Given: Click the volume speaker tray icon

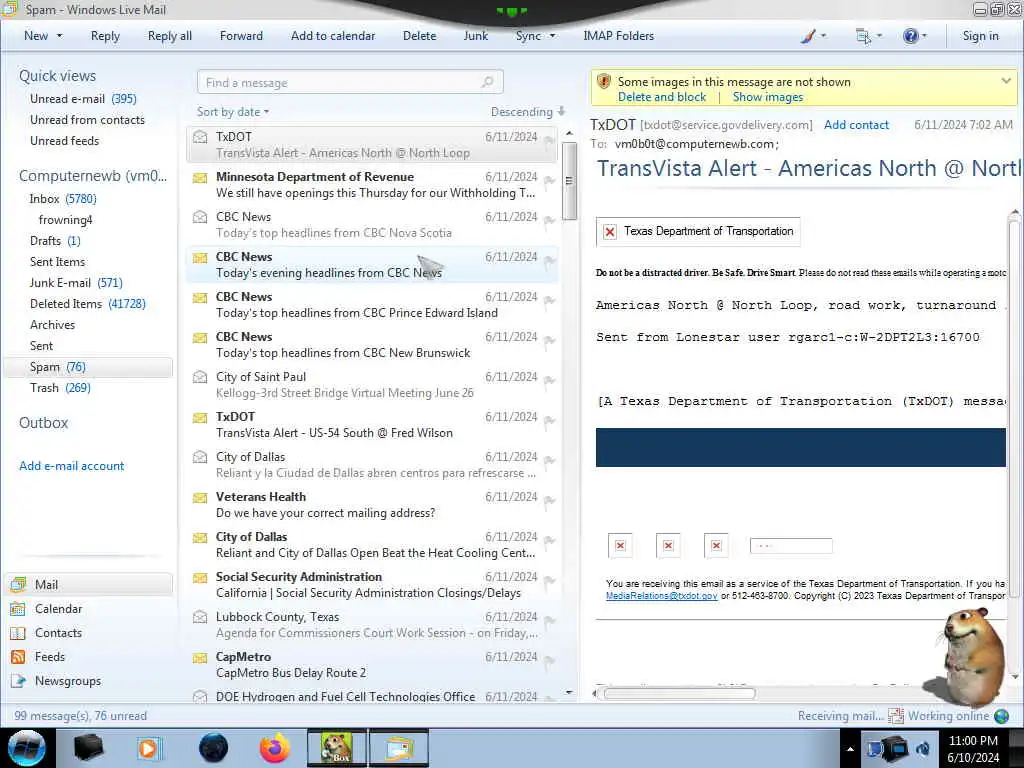Looking at the screenshot, I should coord(923,748).
